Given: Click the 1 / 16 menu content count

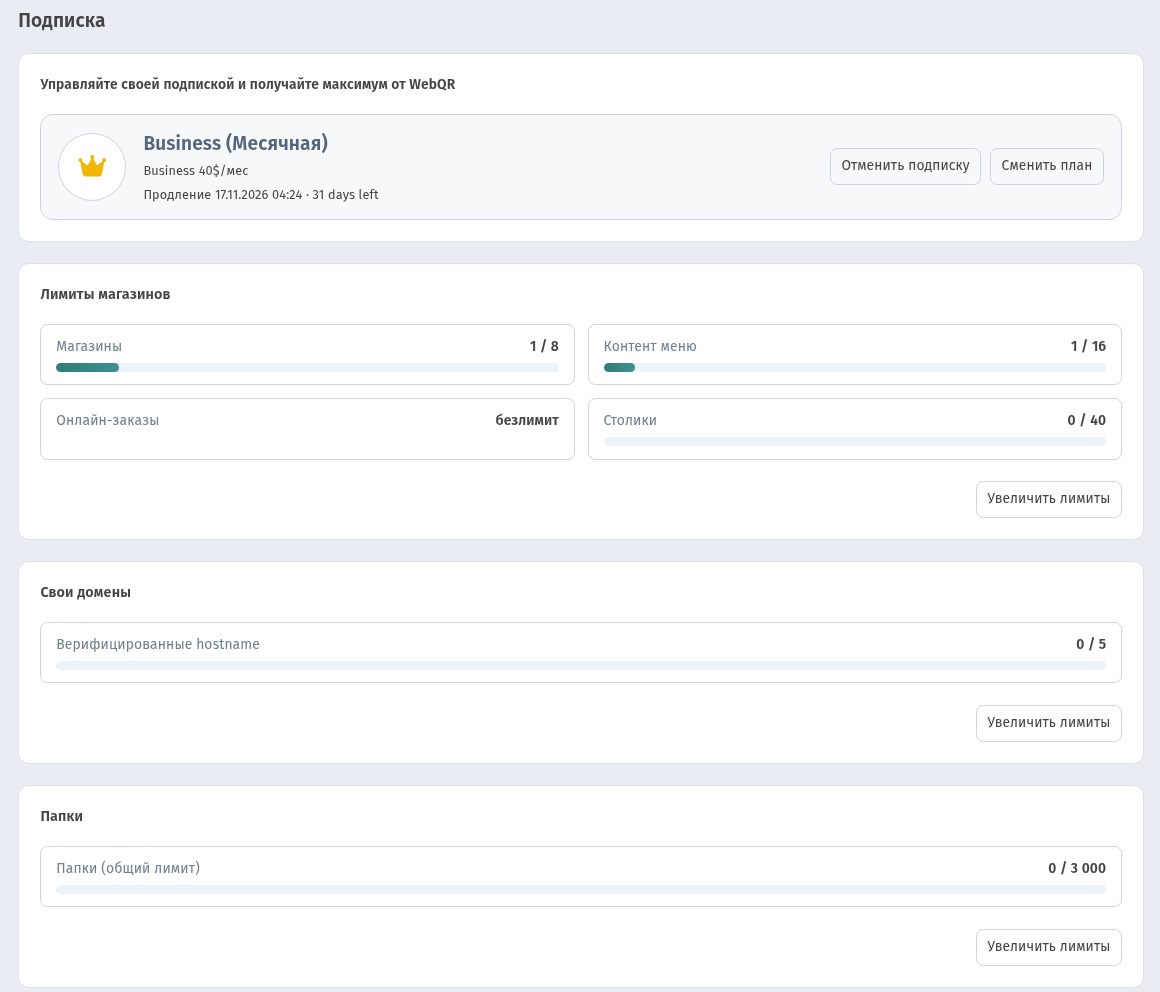Looking at the screenshot, I should click(x=1088, y=346).
